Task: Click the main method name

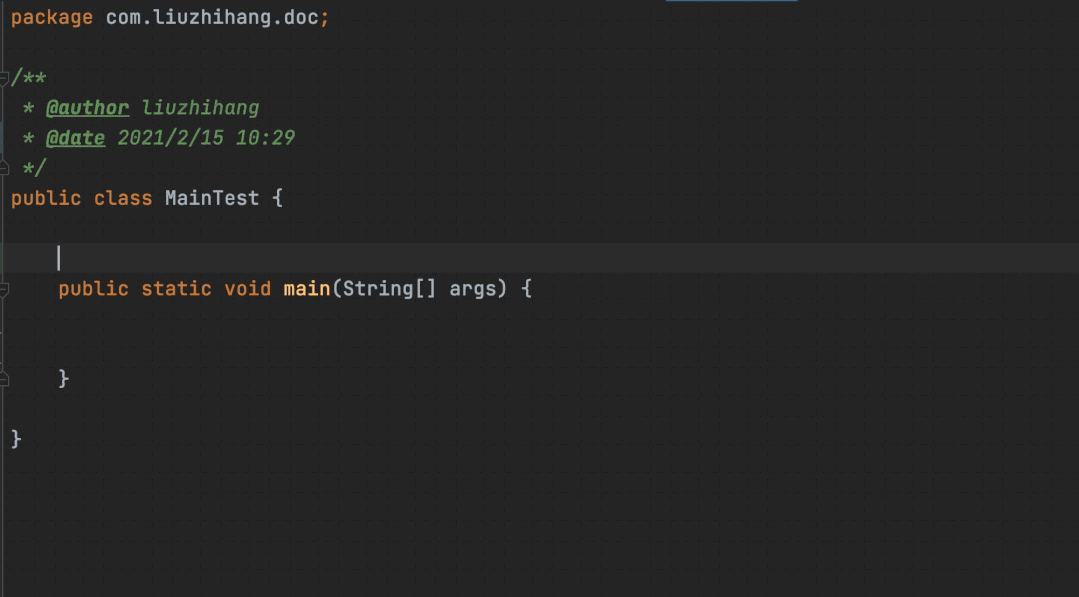Action: (307, 288)
